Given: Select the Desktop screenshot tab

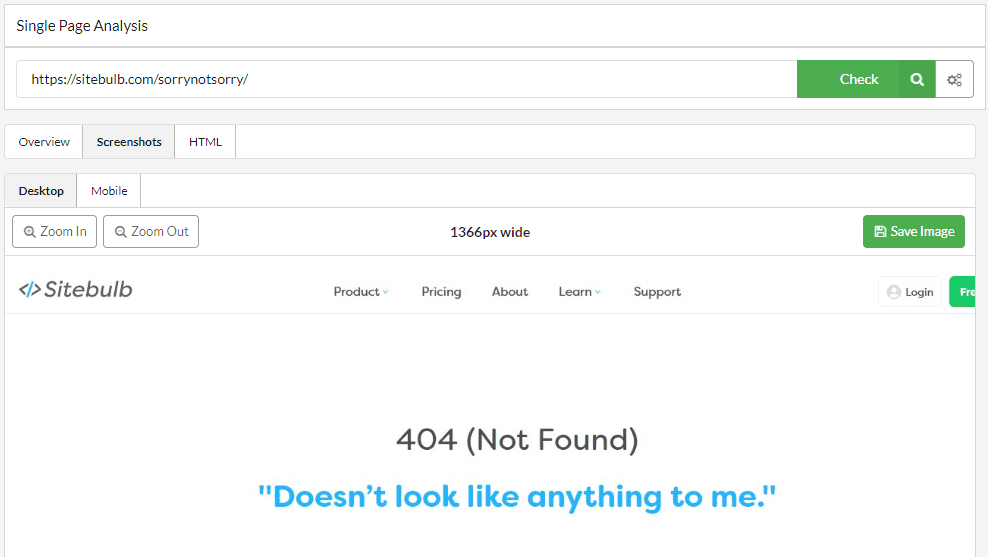Looking at the screenshot, I should pyautogui.click(x=41, y=191).
